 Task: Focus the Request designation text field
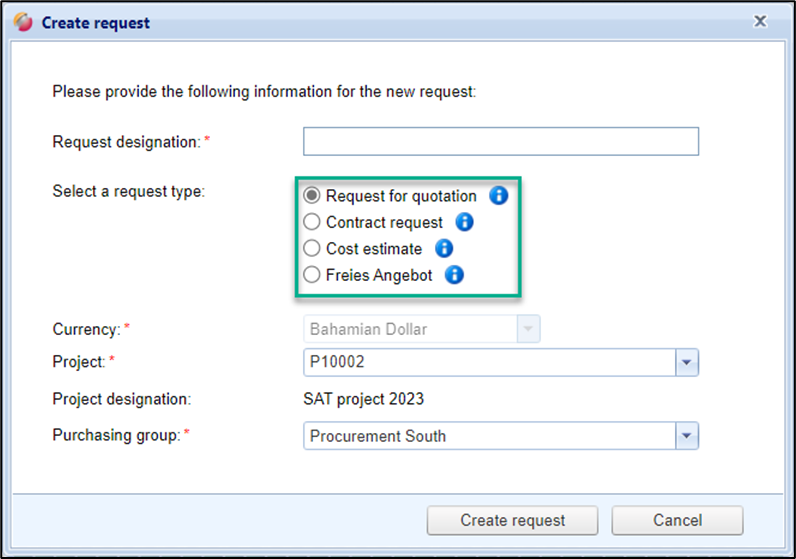coord(500,142)
